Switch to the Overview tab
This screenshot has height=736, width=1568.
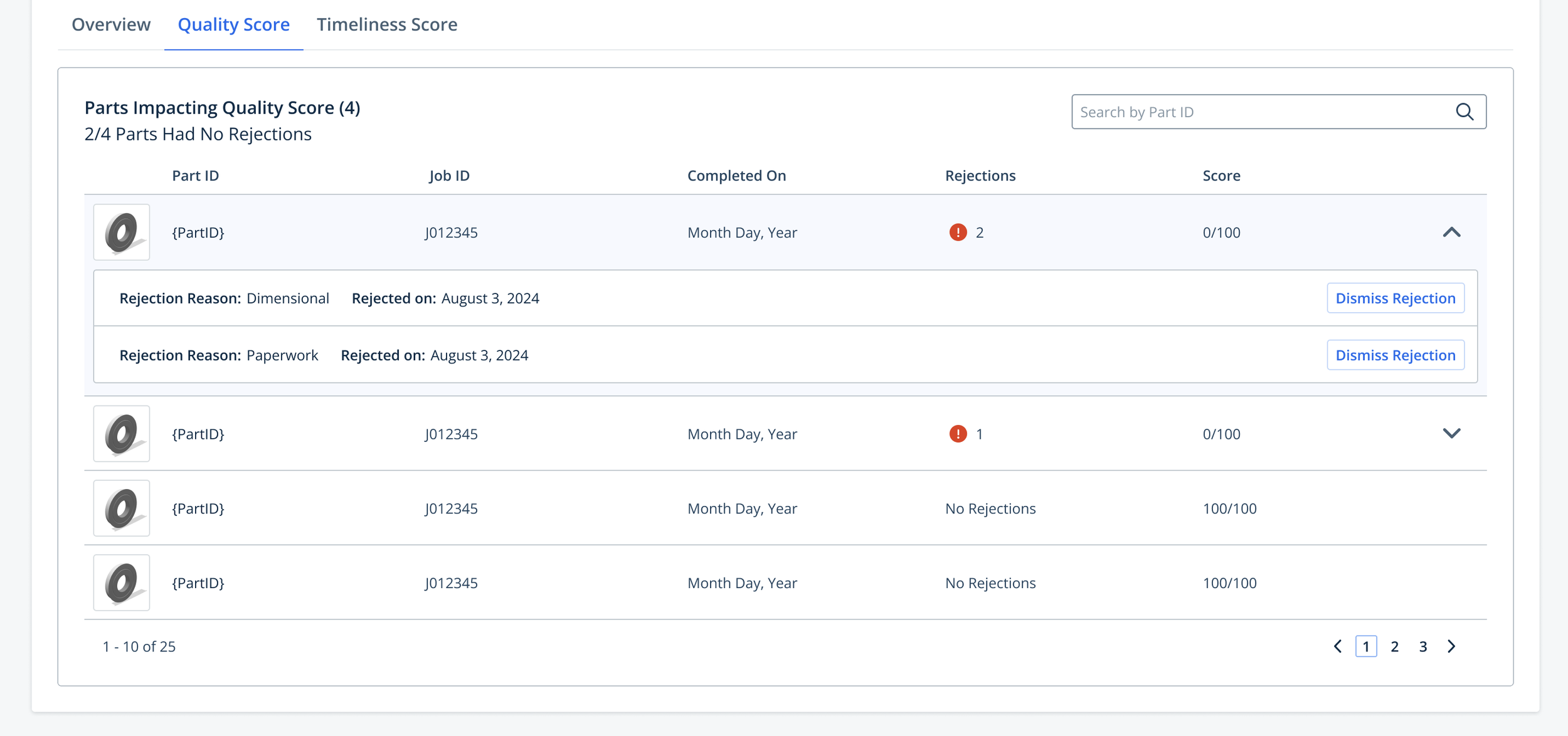111,24
